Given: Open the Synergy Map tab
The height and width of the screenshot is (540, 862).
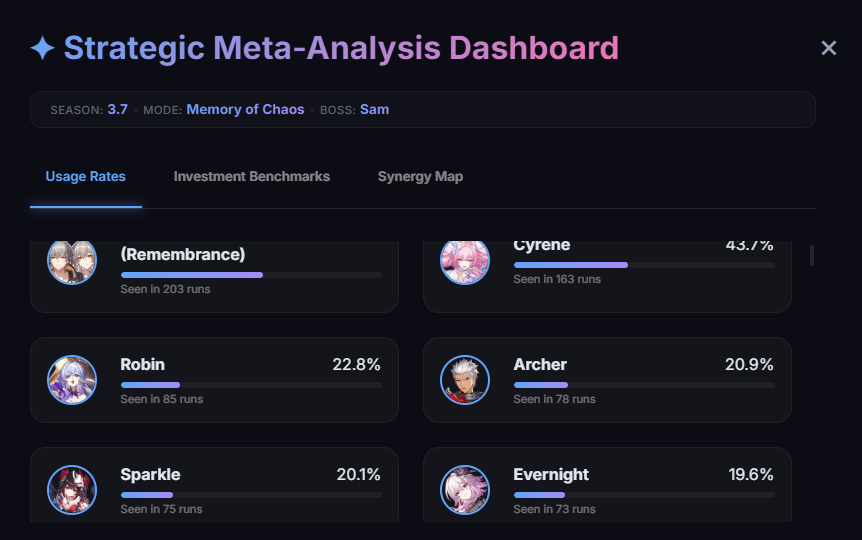Looking at the screenshot, I should (420, 176).
